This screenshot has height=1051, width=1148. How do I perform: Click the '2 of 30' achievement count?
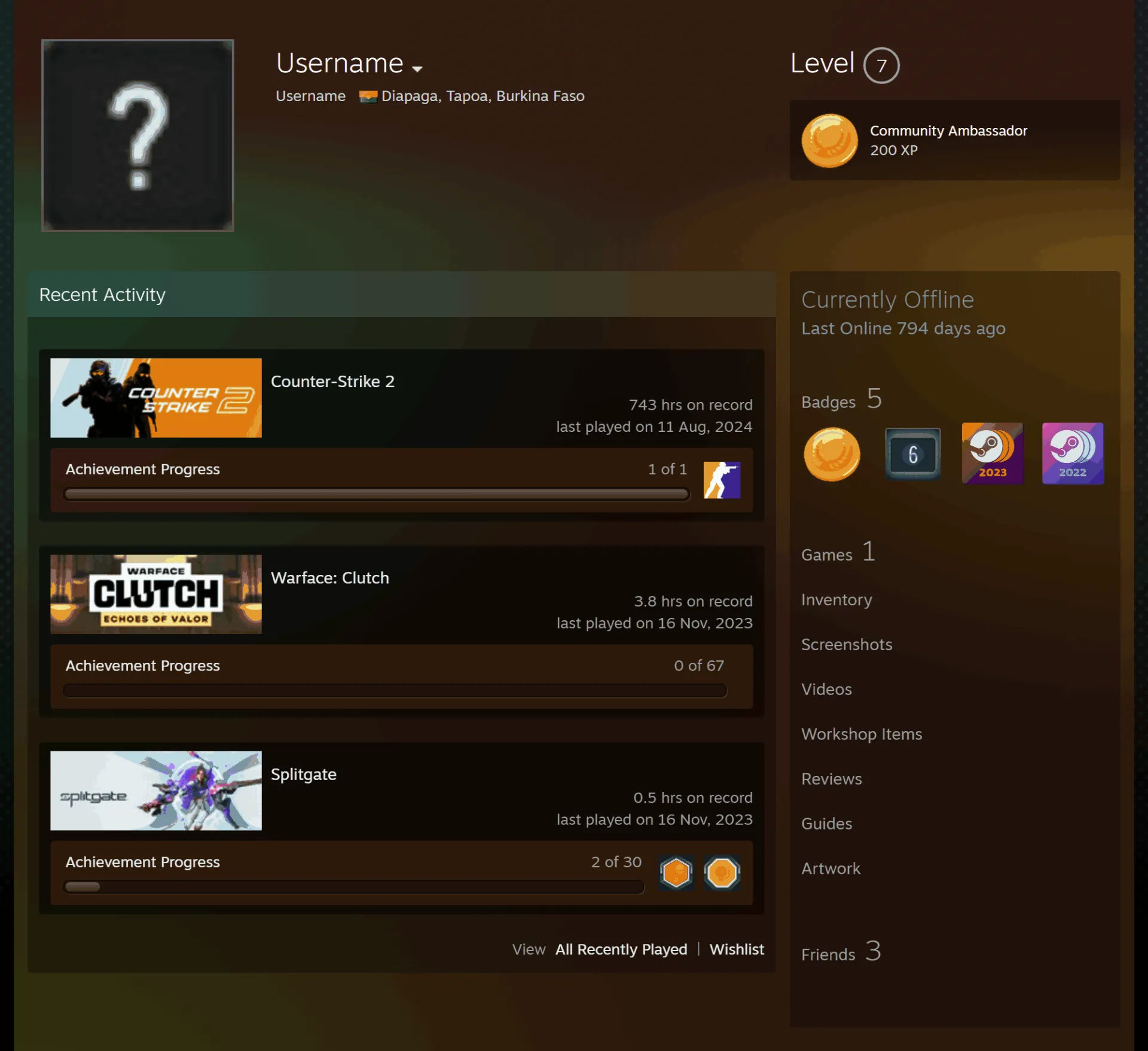[x=616, y=862]
